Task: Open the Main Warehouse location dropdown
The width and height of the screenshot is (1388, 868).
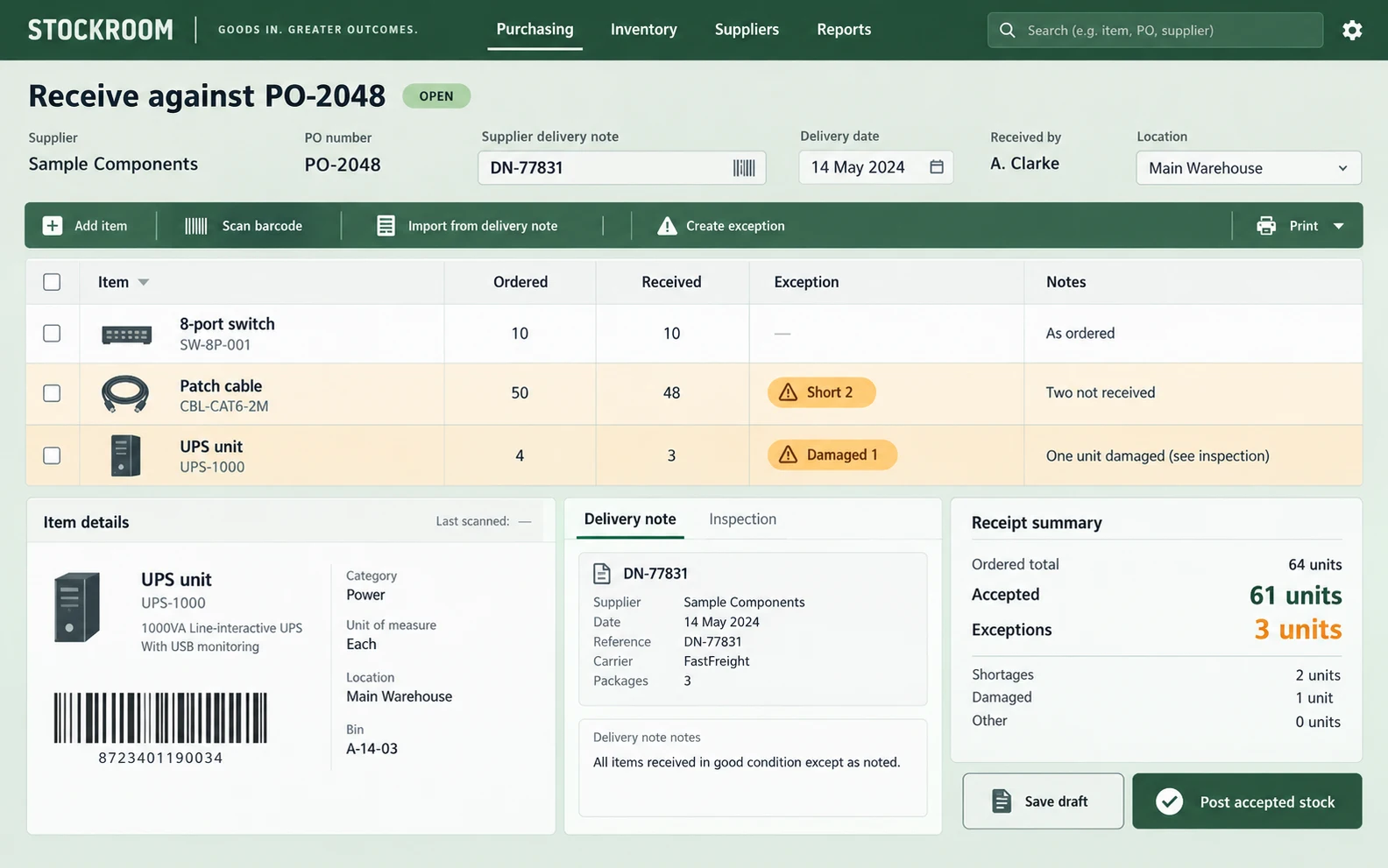Action: click(1249, 168)
